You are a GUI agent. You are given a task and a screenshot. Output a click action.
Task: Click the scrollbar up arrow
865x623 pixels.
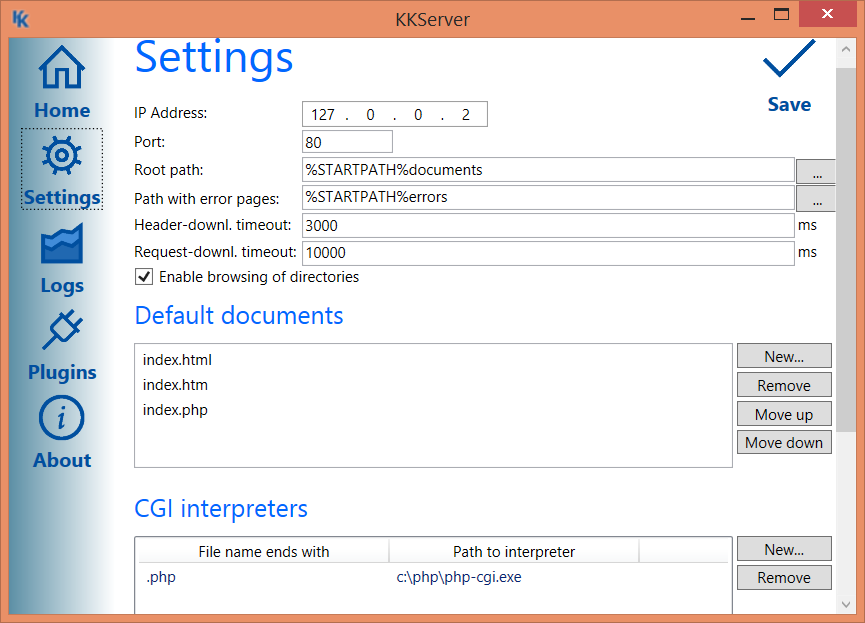pyautogui.click(x=846, y=49)
